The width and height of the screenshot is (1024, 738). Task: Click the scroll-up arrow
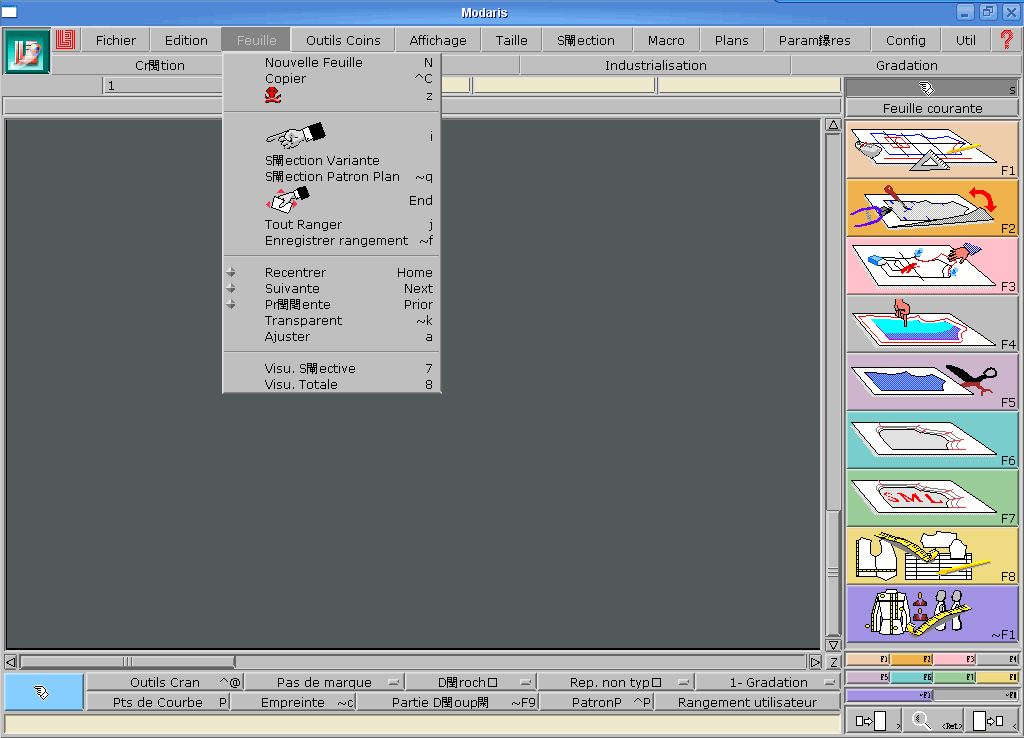pyautogui.click(x=833, y=125)
